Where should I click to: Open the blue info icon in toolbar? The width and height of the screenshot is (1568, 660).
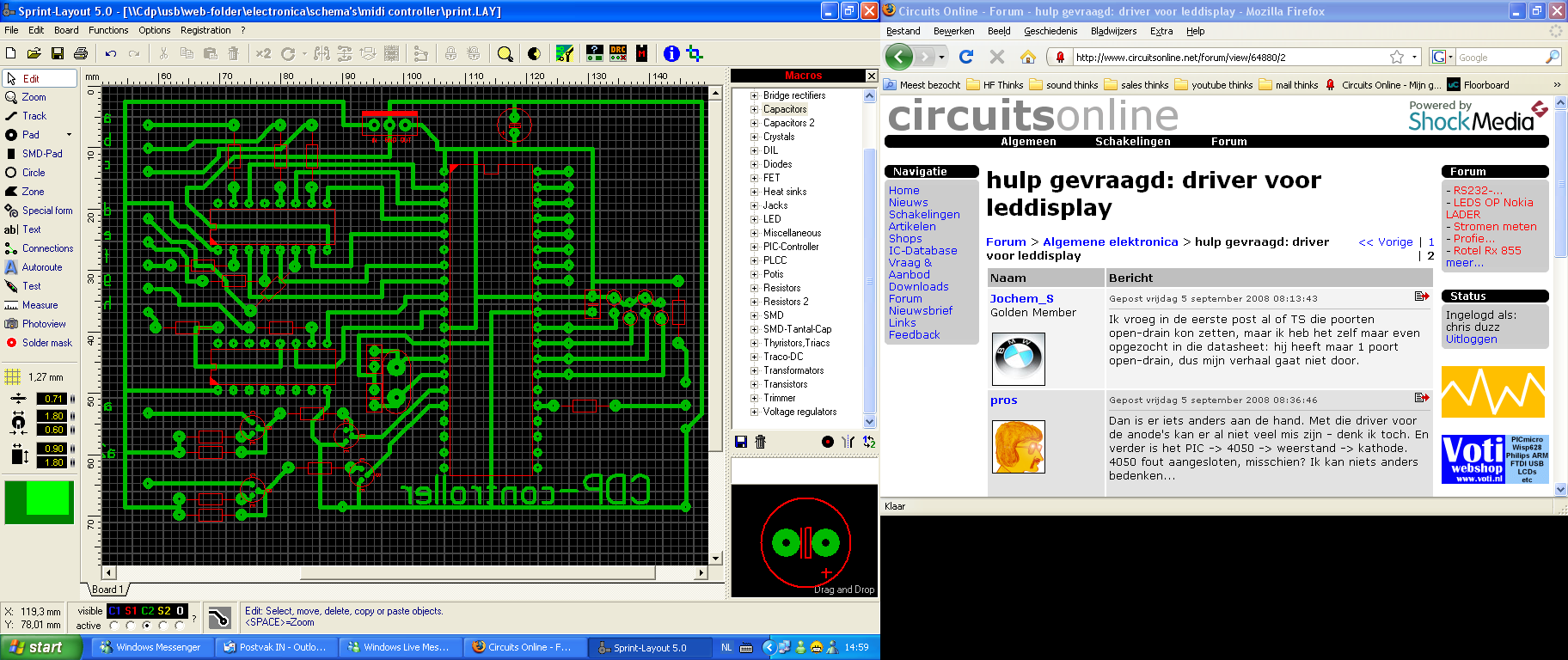tap(671, 53)
